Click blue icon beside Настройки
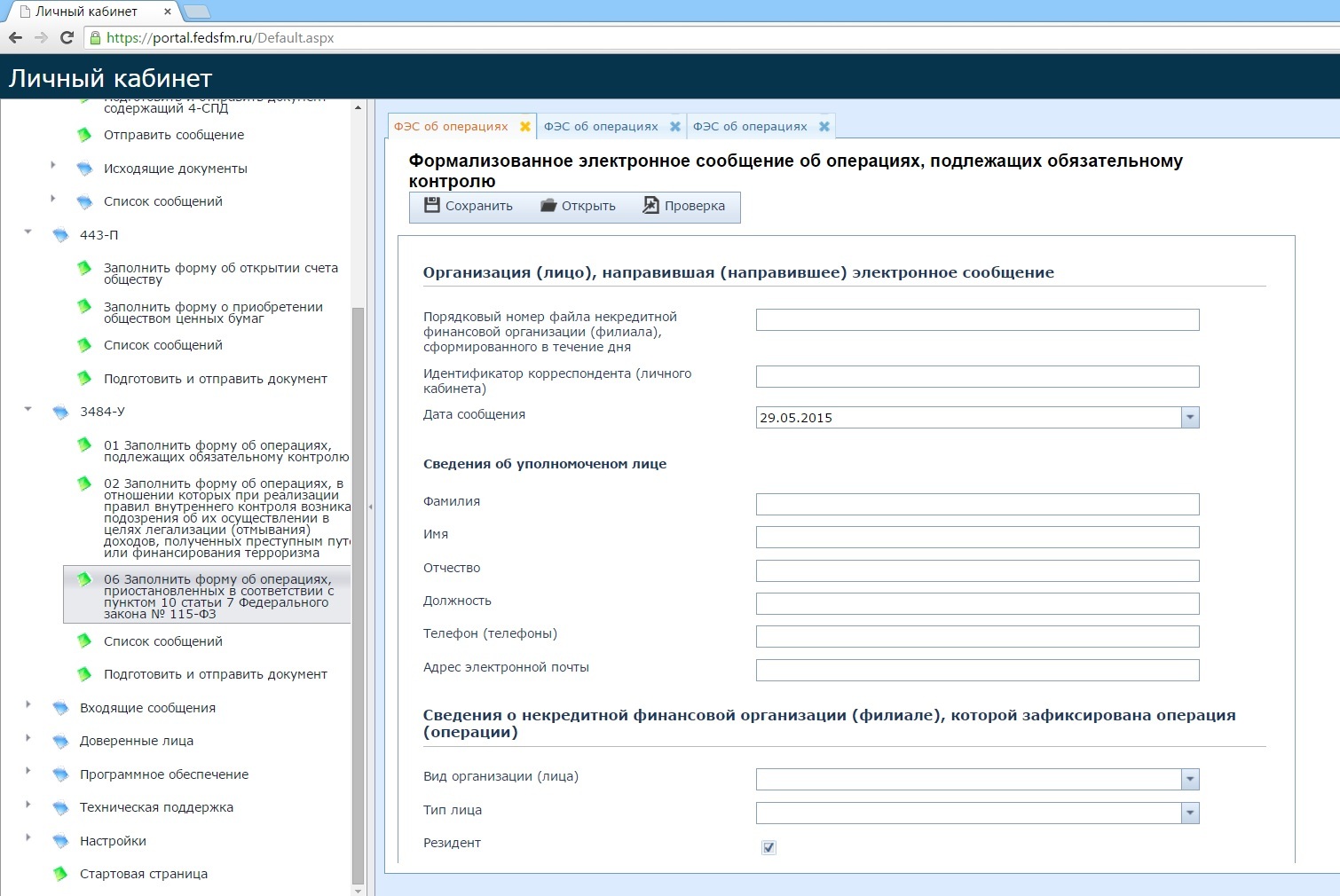The image size is (1340, 896). 60,841
